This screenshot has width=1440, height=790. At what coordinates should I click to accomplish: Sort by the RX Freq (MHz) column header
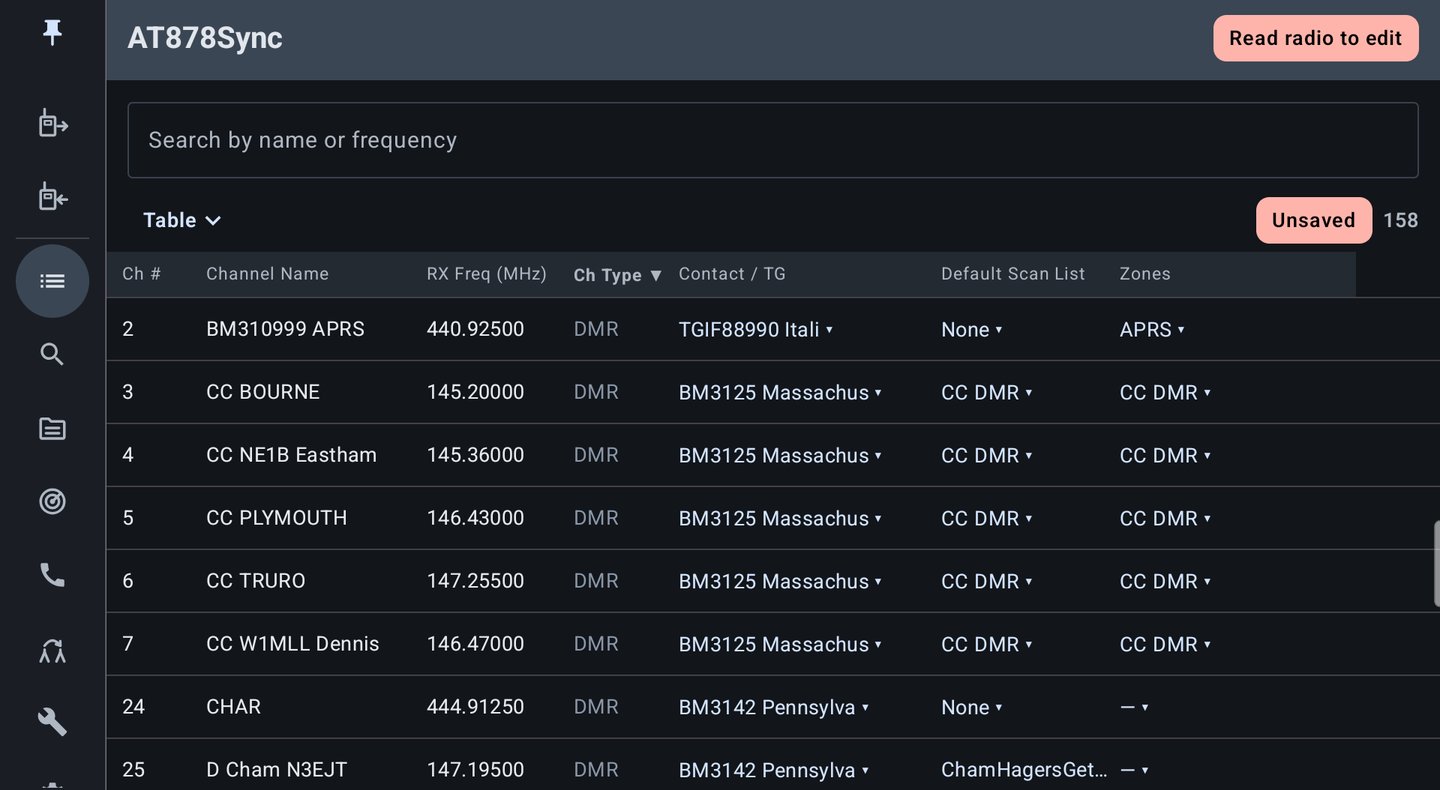(x=487, y=274)
